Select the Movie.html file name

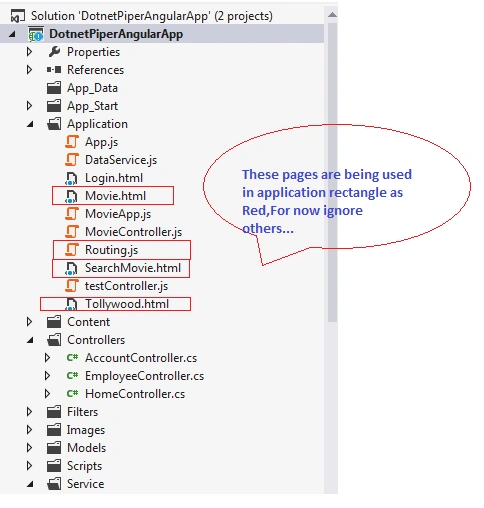(115, 196)
